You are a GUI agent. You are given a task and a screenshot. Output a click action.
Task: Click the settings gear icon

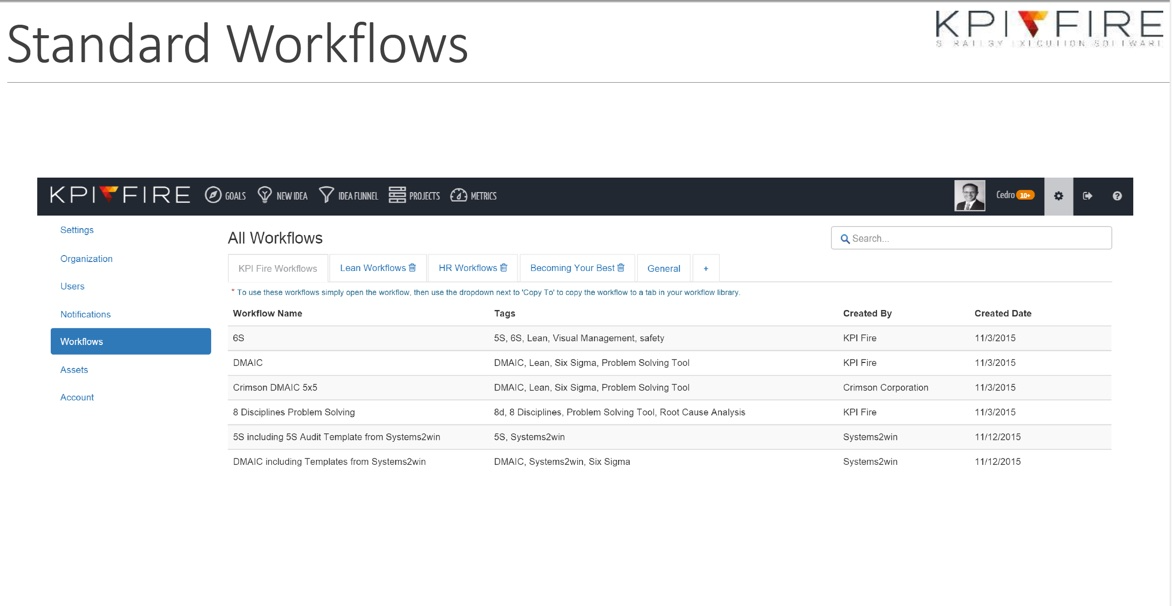pyautogui.click(x=1059, y=196)
